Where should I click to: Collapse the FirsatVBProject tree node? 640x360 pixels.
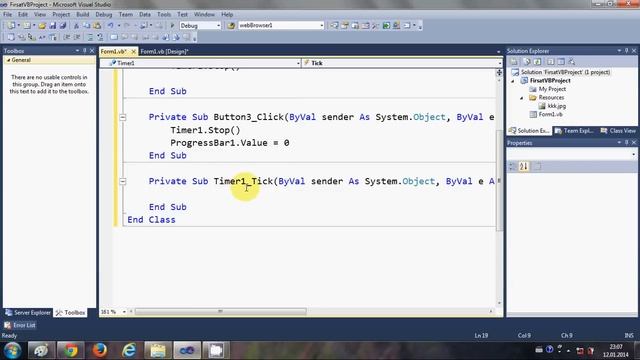click(x=513, y=81)
